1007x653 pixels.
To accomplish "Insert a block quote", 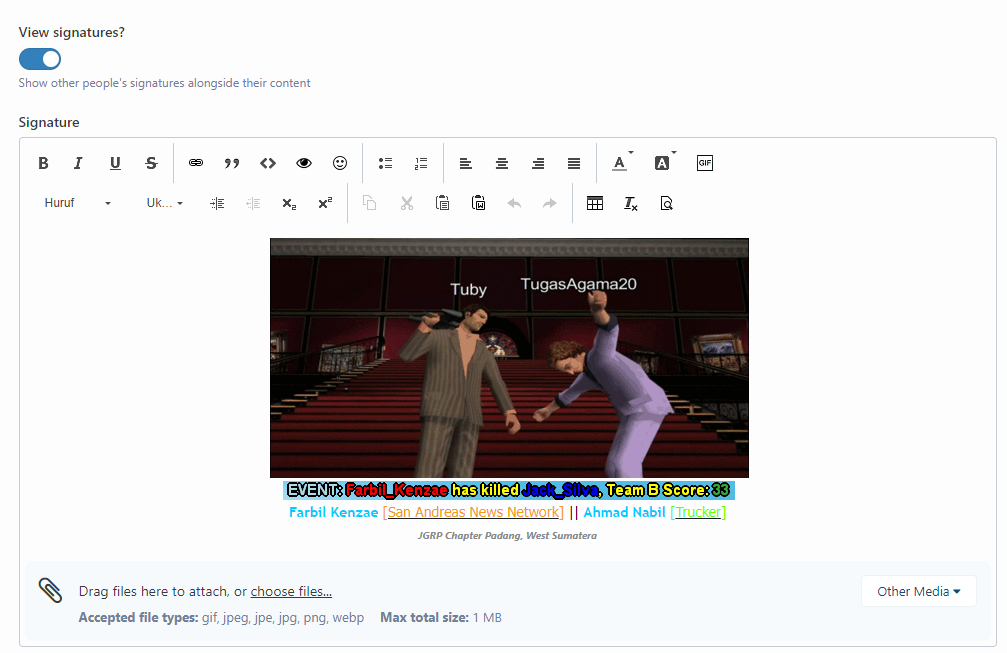I will (x=232, y=163).
